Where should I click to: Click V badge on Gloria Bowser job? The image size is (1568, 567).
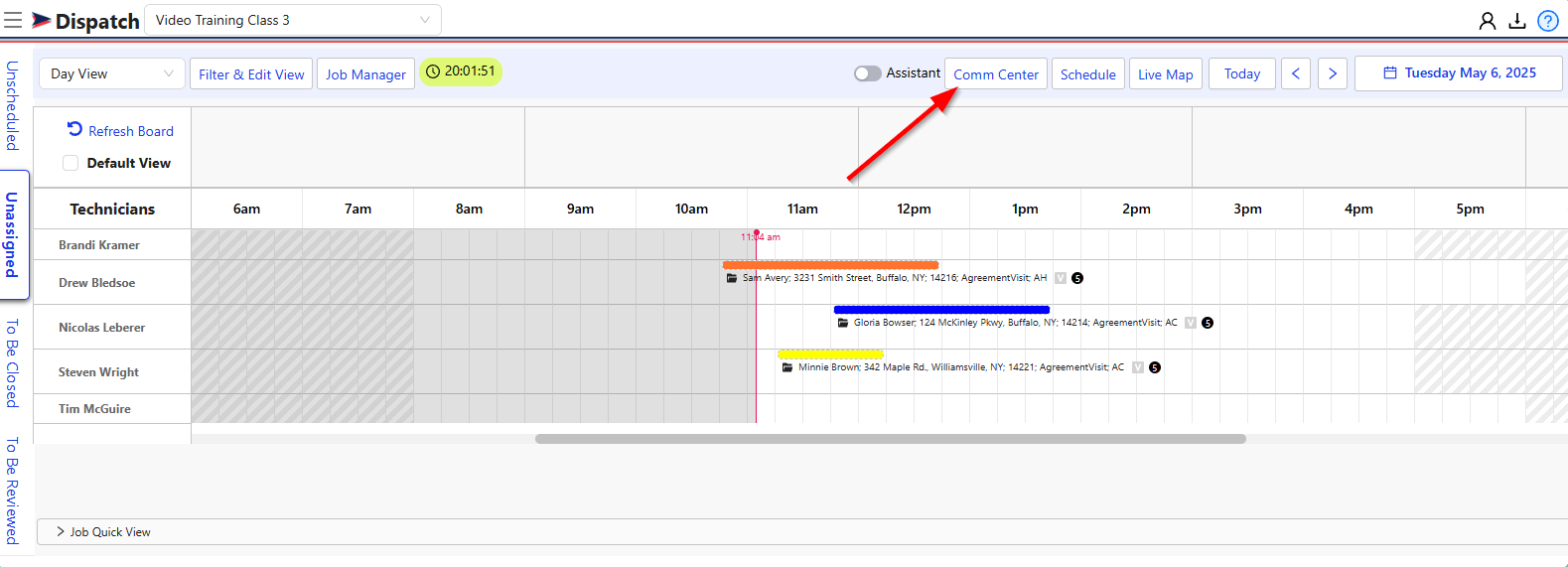pyautogui.click(x=1191, y=323)
